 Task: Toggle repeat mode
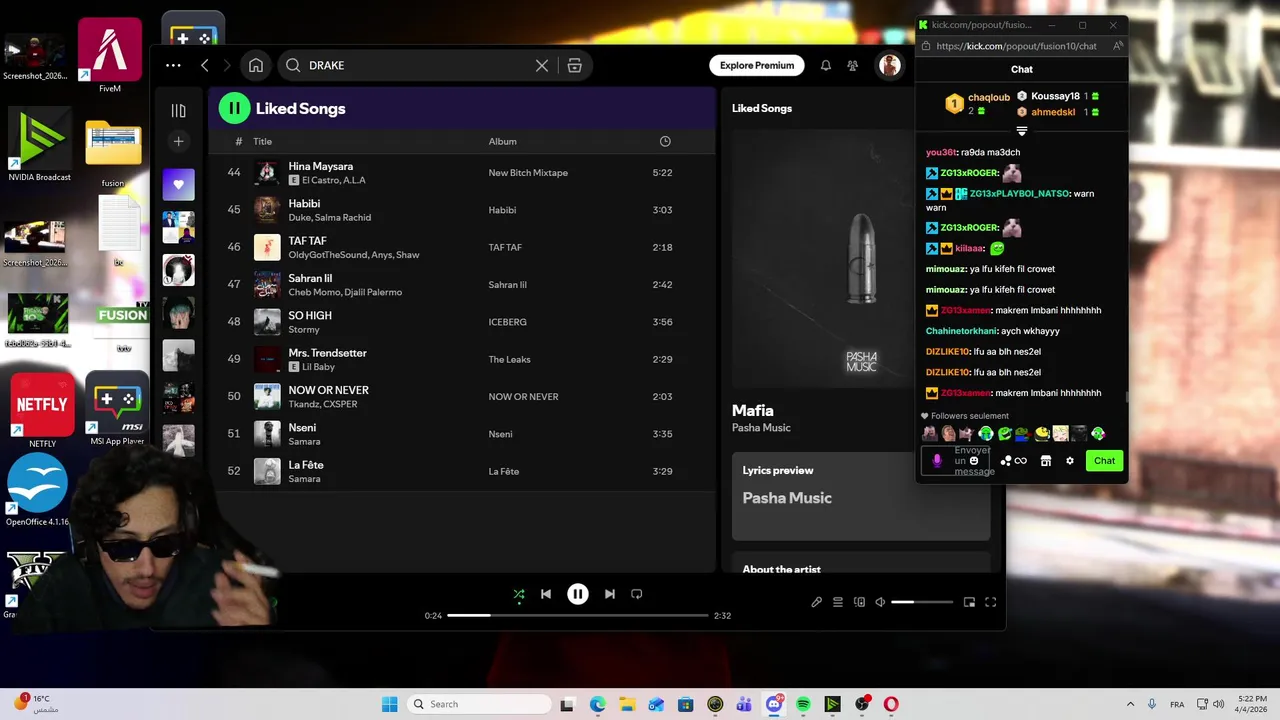click(x=637, y=594)
